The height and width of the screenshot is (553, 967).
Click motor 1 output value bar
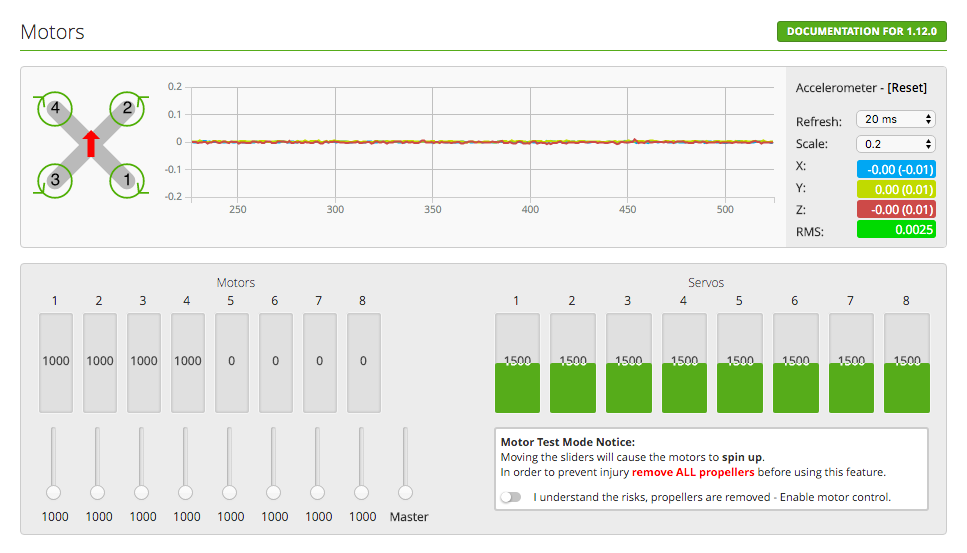click(x=56, y=362)
